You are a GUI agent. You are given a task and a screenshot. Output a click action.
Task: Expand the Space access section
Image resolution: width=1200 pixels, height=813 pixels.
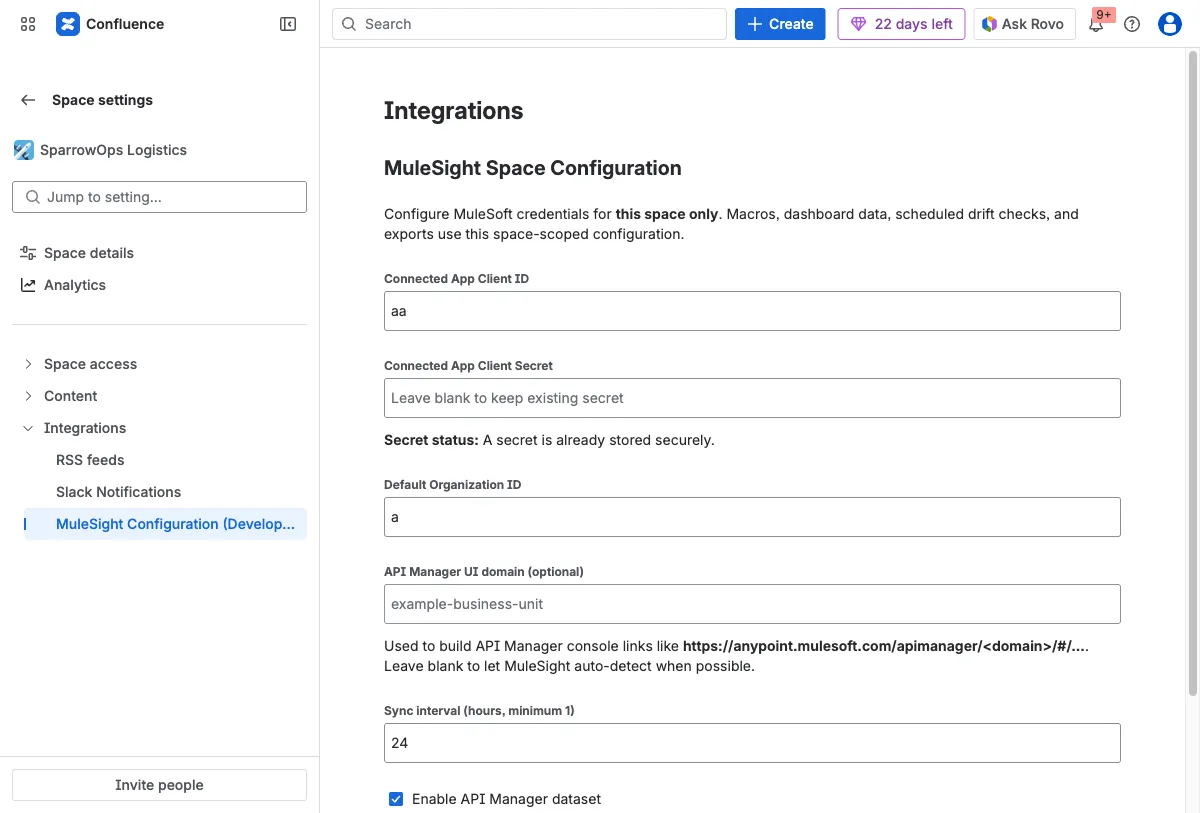[x=90, y=363]
